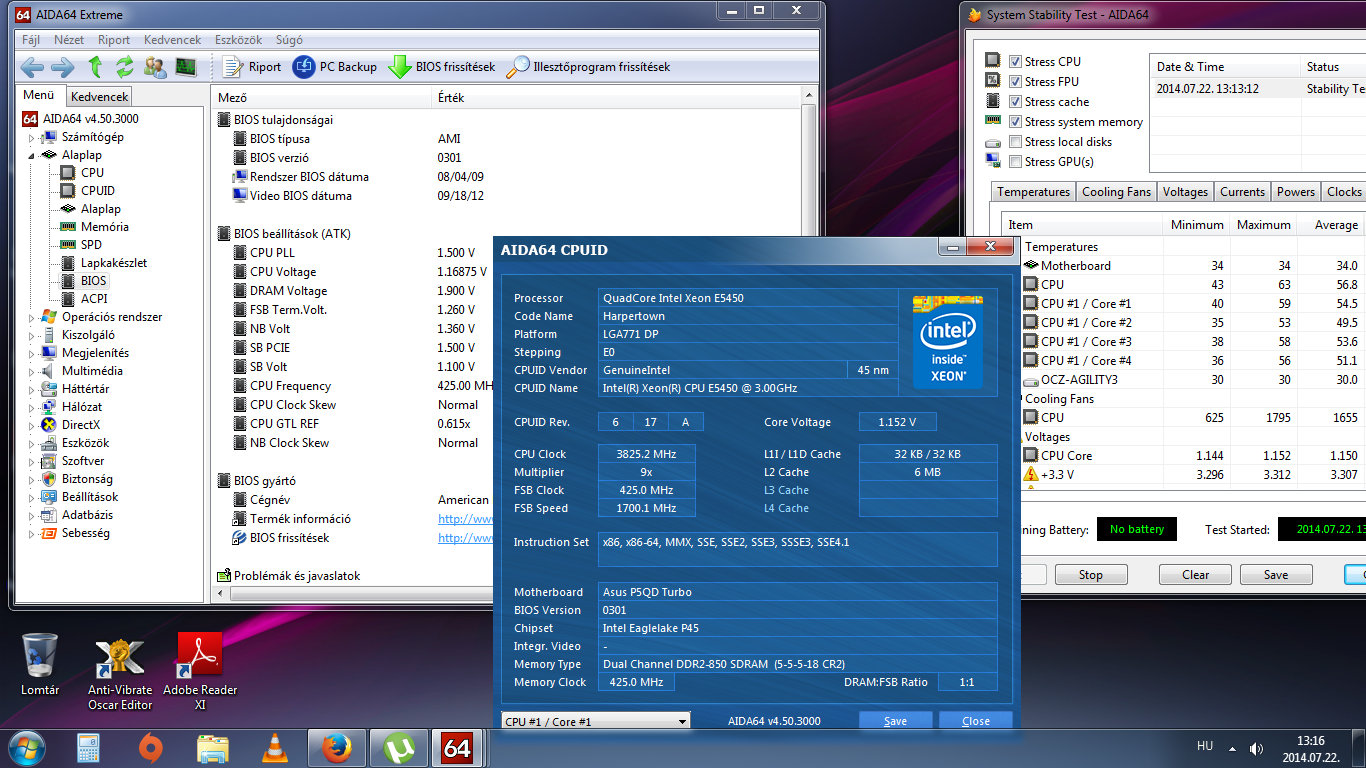Select CPUID tree item
Image resolution: width=1366 pixels, height=768 pixels.
pos(98,191)
